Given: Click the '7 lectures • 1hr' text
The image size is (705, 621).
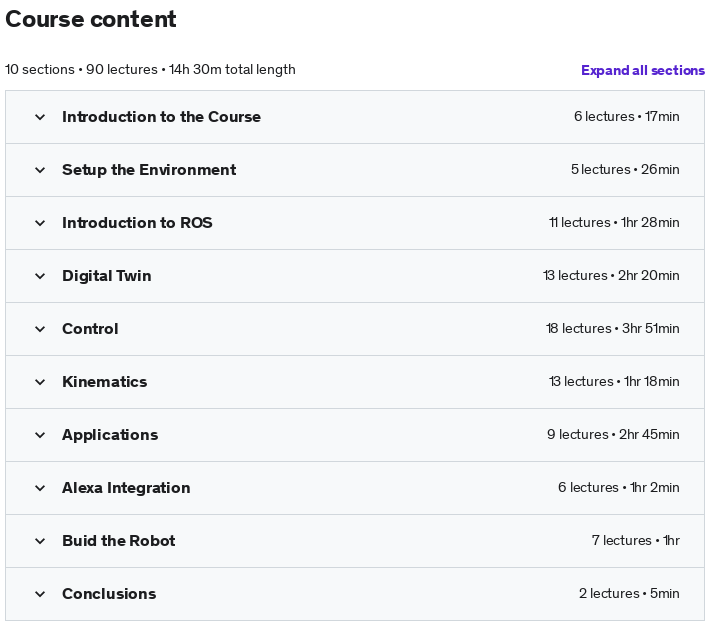Looking at the screenshot, I should point(636,541).
